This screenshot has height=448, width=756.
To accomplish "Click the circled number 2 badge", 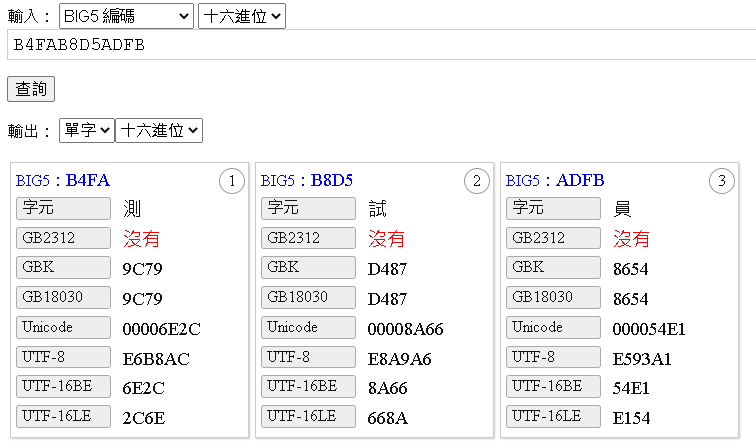I will click(x=477, y=181).
